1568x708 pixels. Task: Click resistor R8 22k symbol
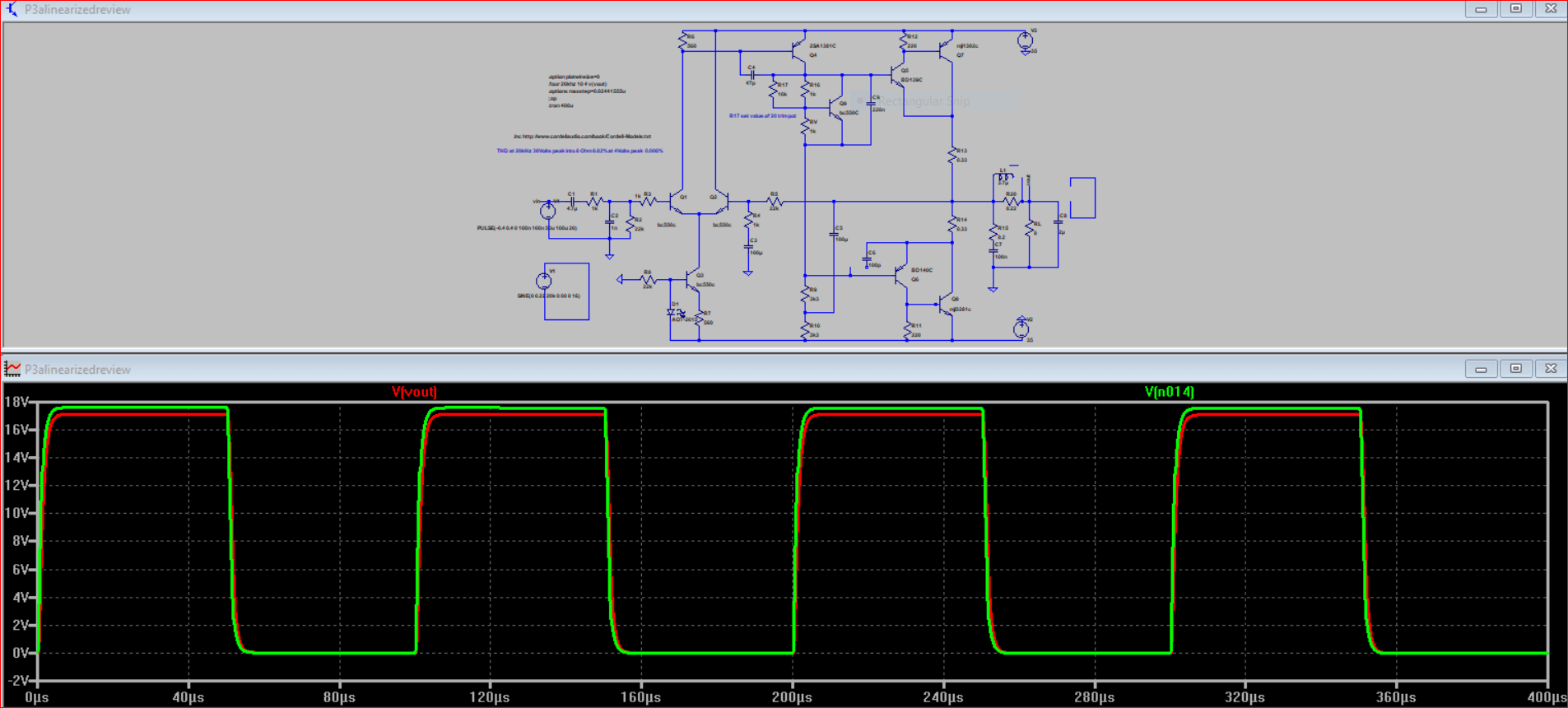(x=648, y=280)
